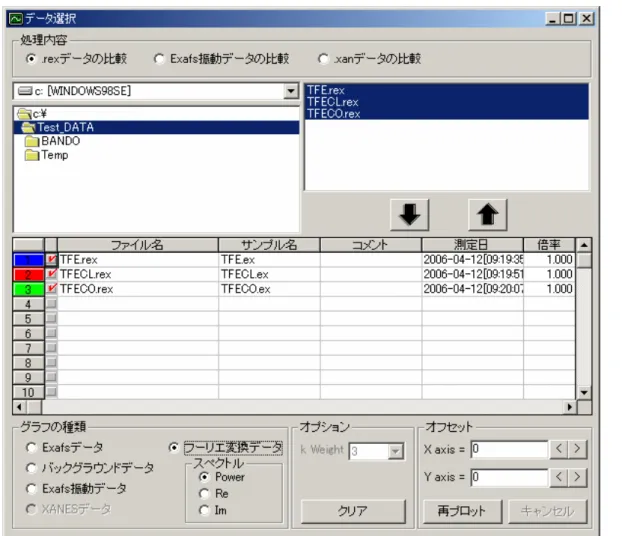The height and width of the screenshot is (536, 622).
Task: Click the 測定日 column header
Action: point(472,245)
